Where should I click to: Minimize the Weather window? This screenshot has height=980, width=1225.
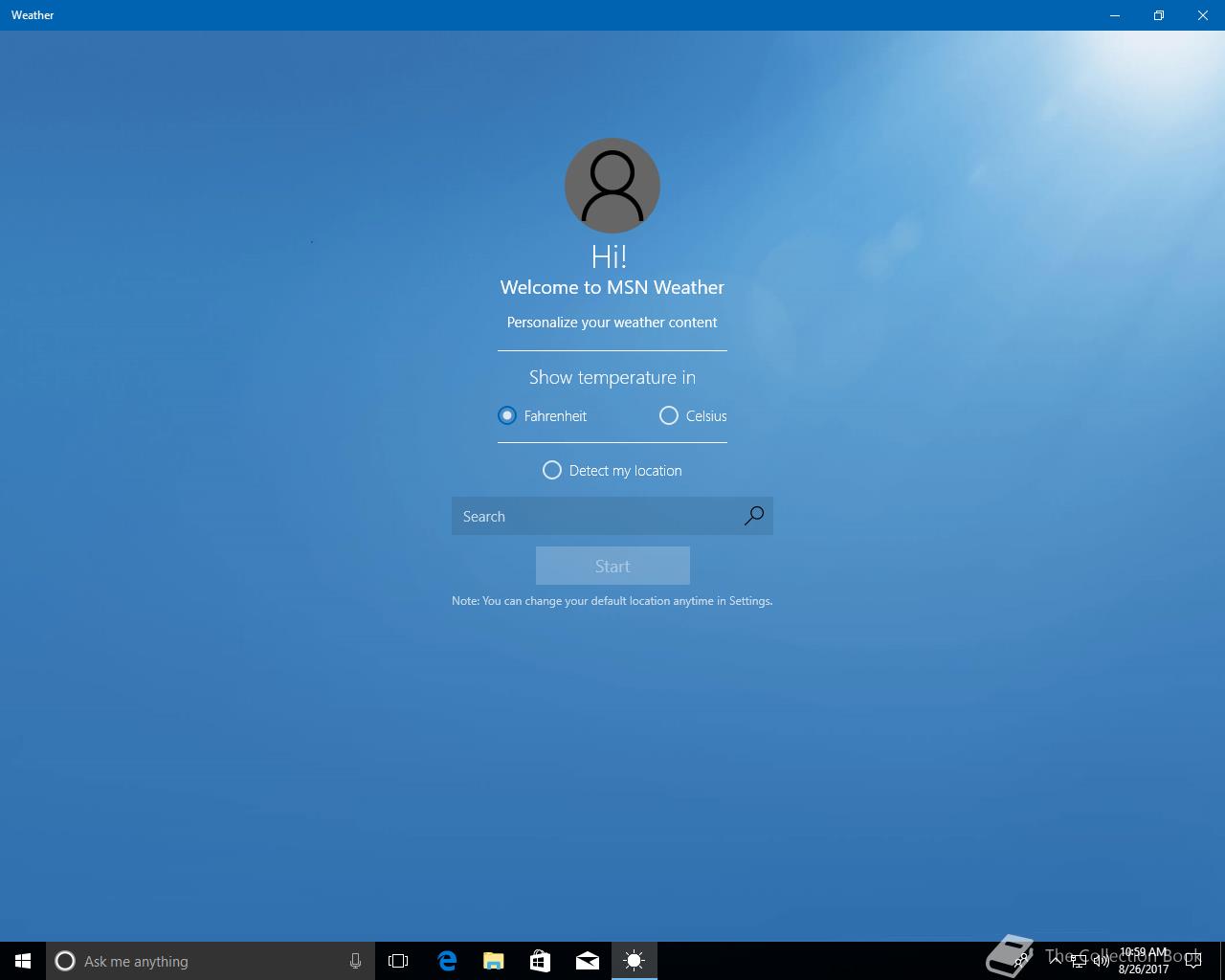tap(1115, 15)
